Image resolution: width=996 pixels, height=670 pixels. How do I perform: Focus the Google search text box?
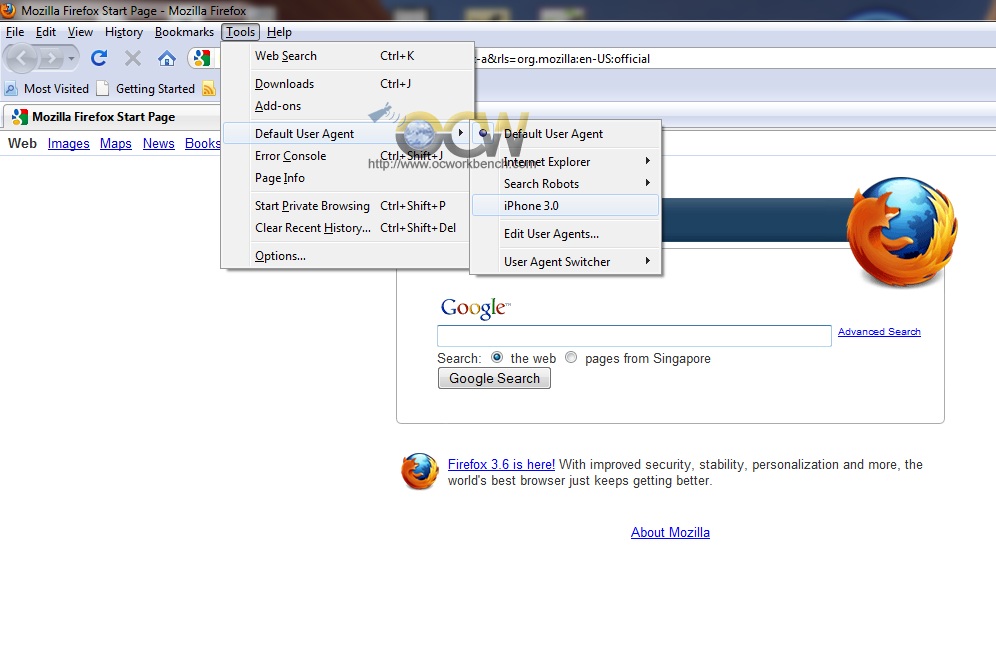pos(634,335)
